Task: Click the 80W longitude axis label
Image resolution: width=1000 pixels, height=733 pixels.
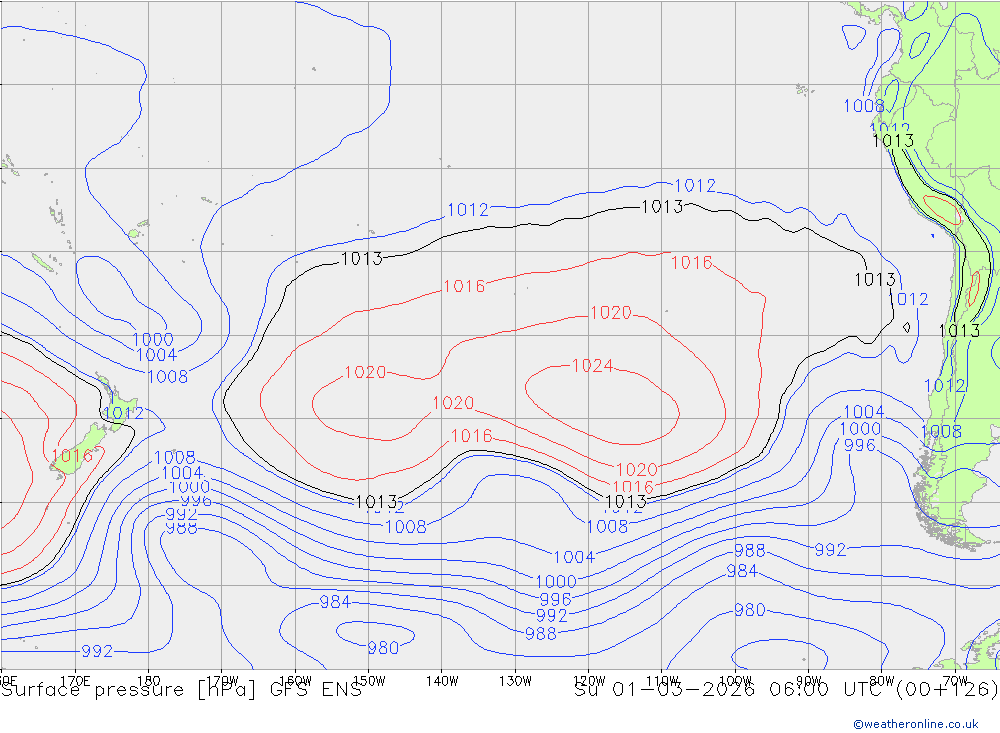Action: [x=882, y=681]
